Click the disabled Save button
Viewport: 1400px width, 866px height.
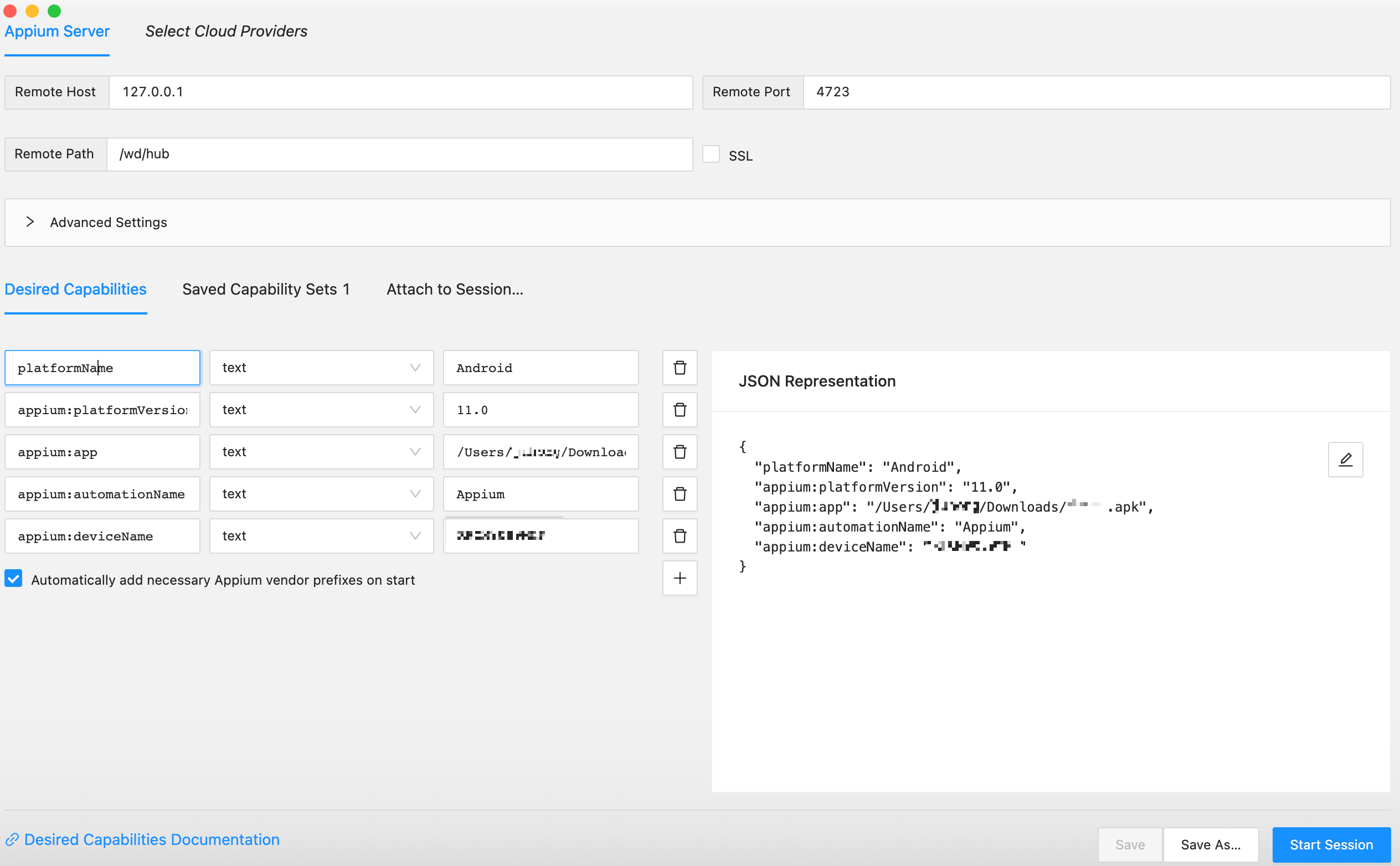[x=1130, y=844]
